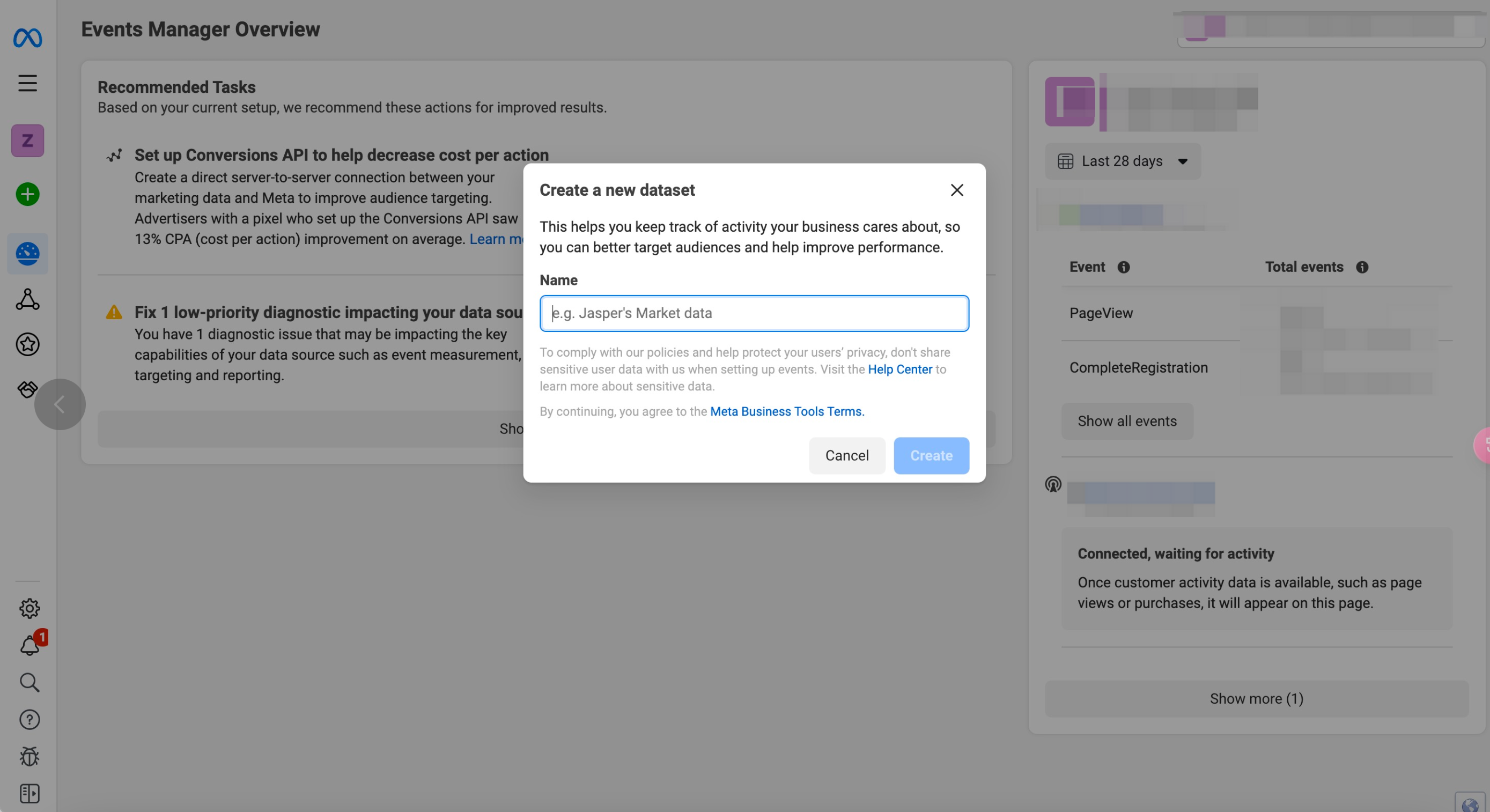The height and width of the screenshot is (812, 1490).
Task: Click the green plus connect data icon
Action: click(x=28, y=194)
